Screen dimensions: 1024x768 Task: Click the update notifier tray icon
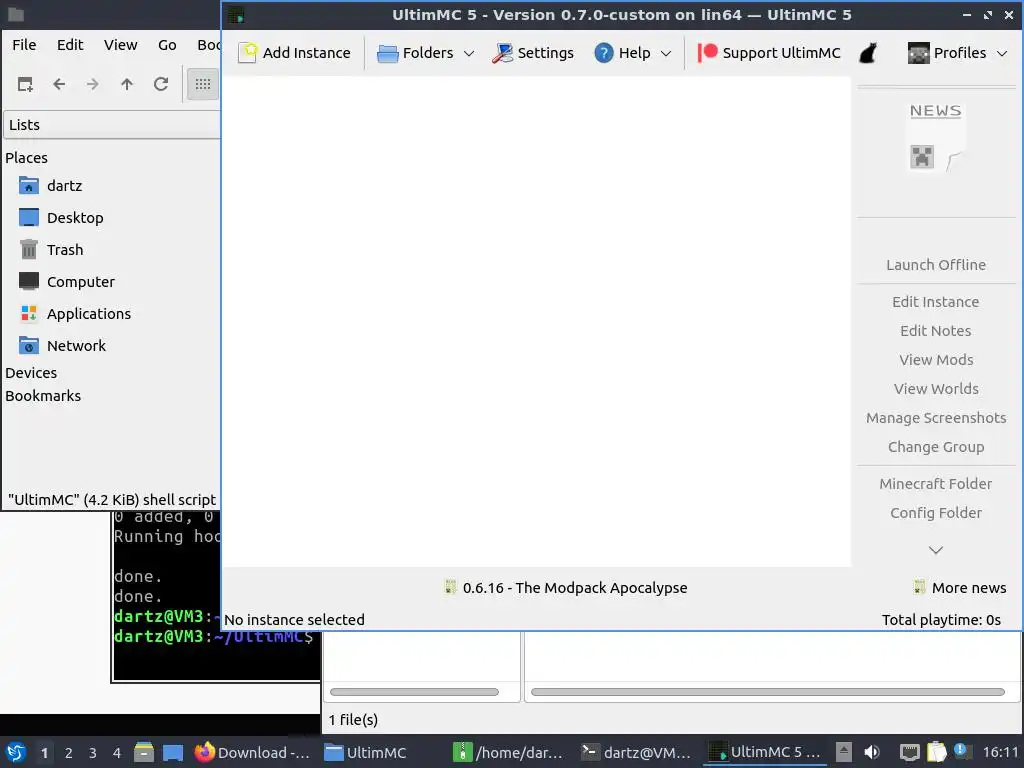pyautogui.click(x=960, y=751)
